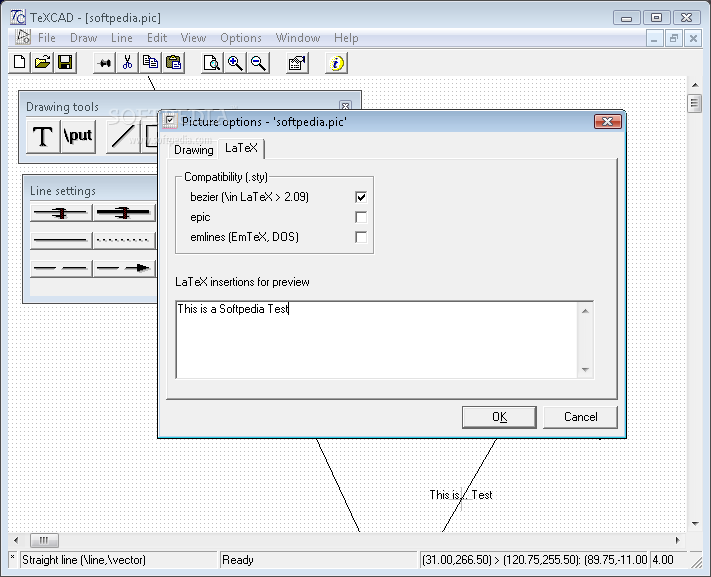Select the dashed line style
This screenshot has width=711, height=577.
(x=61, y=268)
